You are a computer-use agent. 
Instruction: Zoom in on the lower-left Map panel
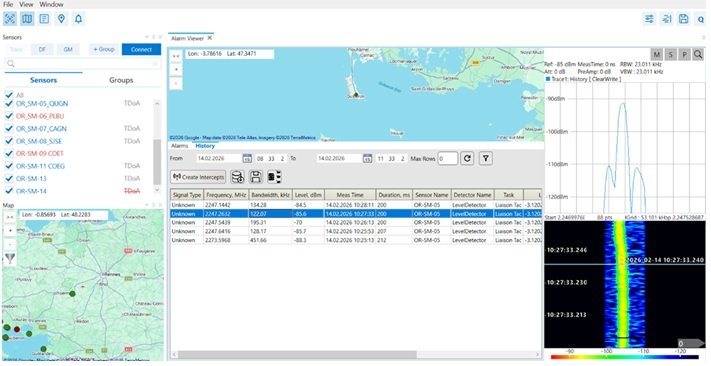coord(10,230)
